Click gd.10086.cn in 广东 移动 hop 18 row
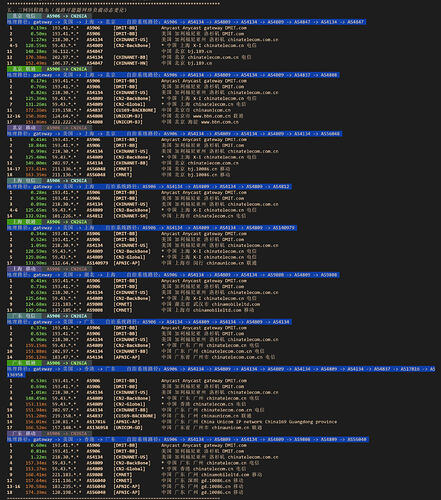Image resolution: width=441 pixels, height=500 pixels. pos(216,492)
